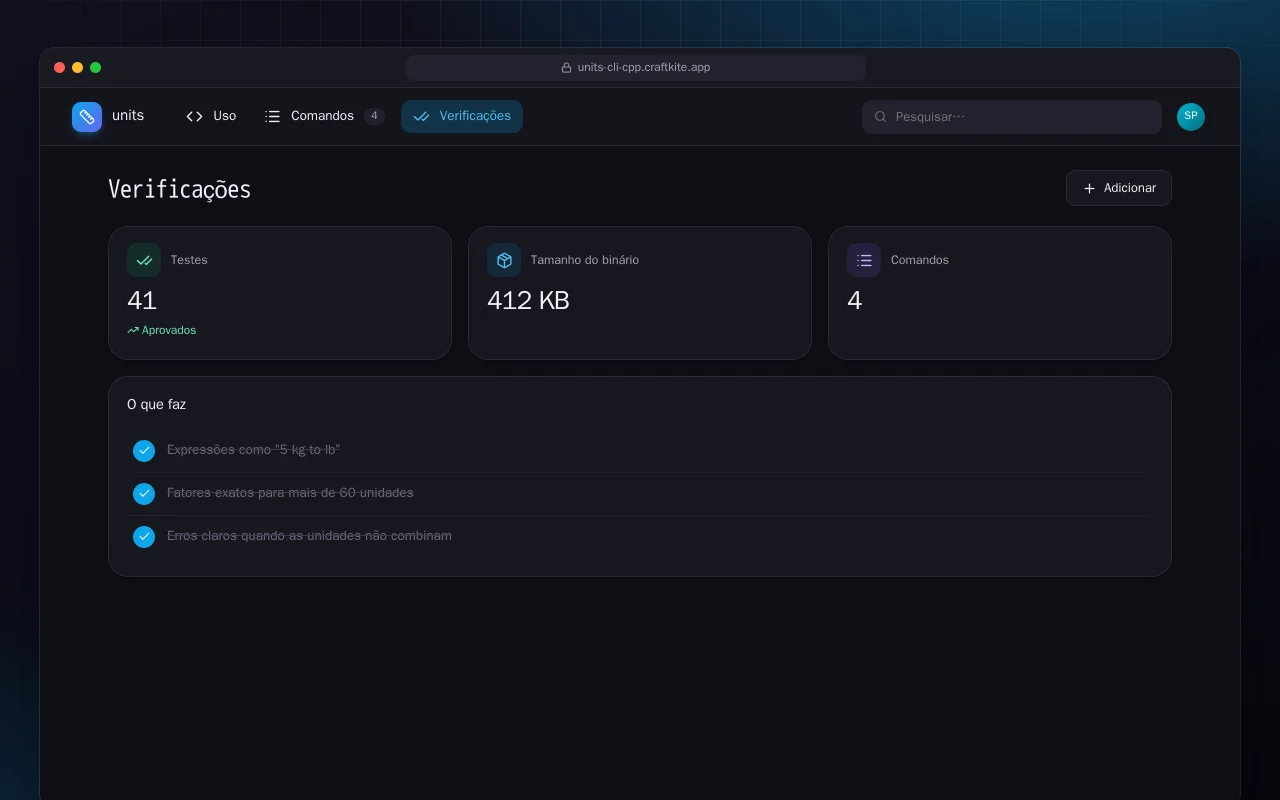Click the plus icon in Adicionar button
This screenshot has height=800, width=1280.
pos(1090,188)
